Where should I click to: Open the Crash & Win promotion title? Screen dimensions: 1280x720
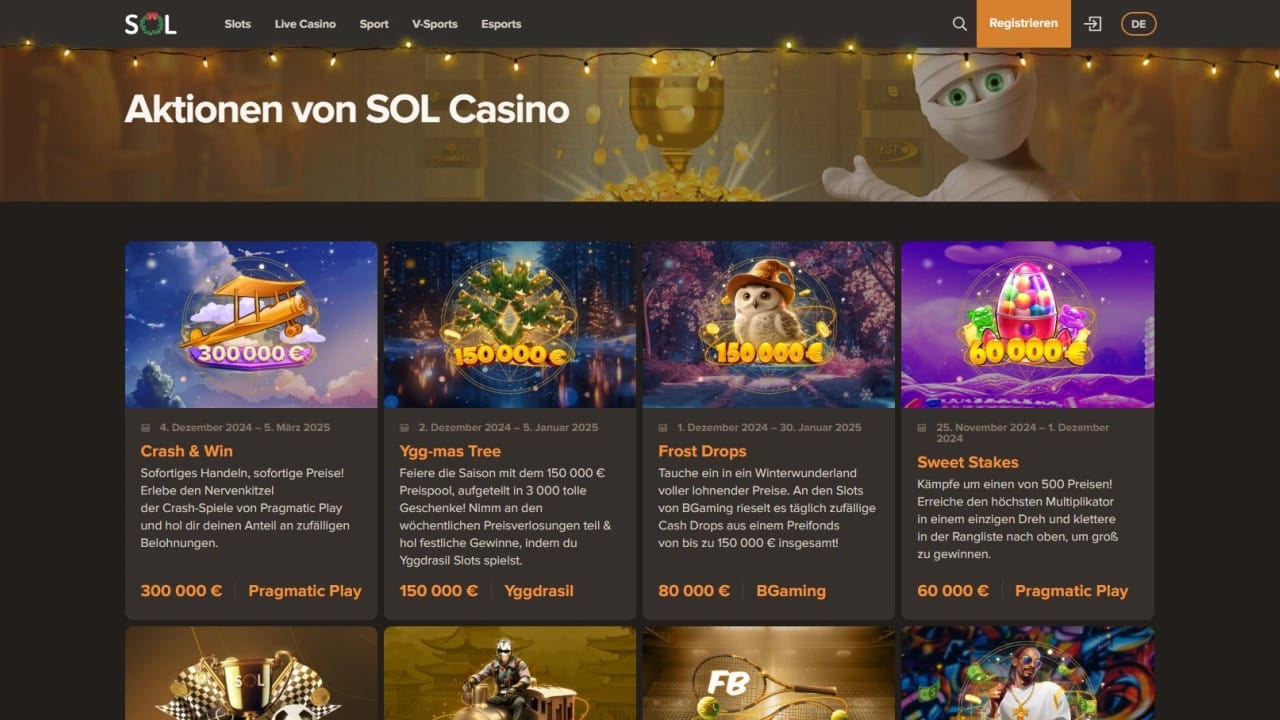[187, 451]
